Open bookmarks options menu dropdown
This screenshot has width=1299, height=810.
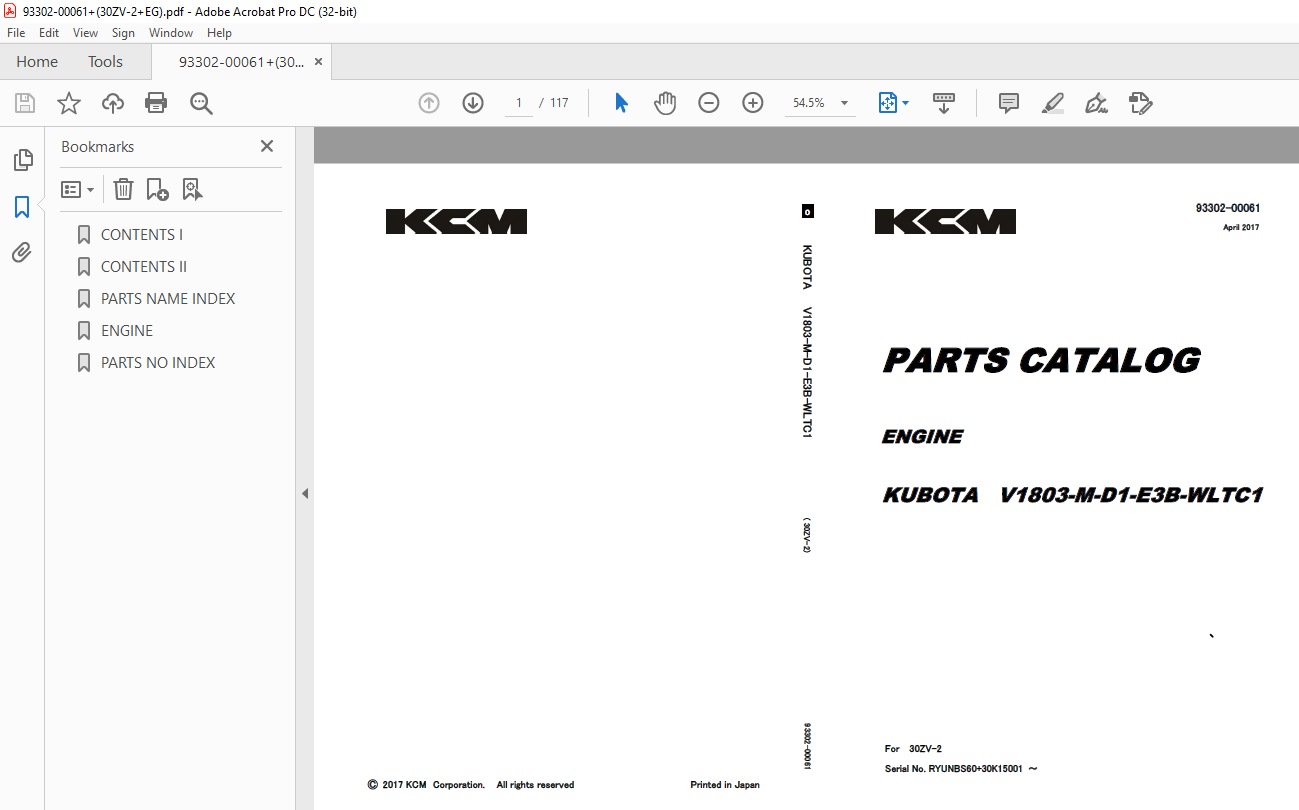pos(78,189)
